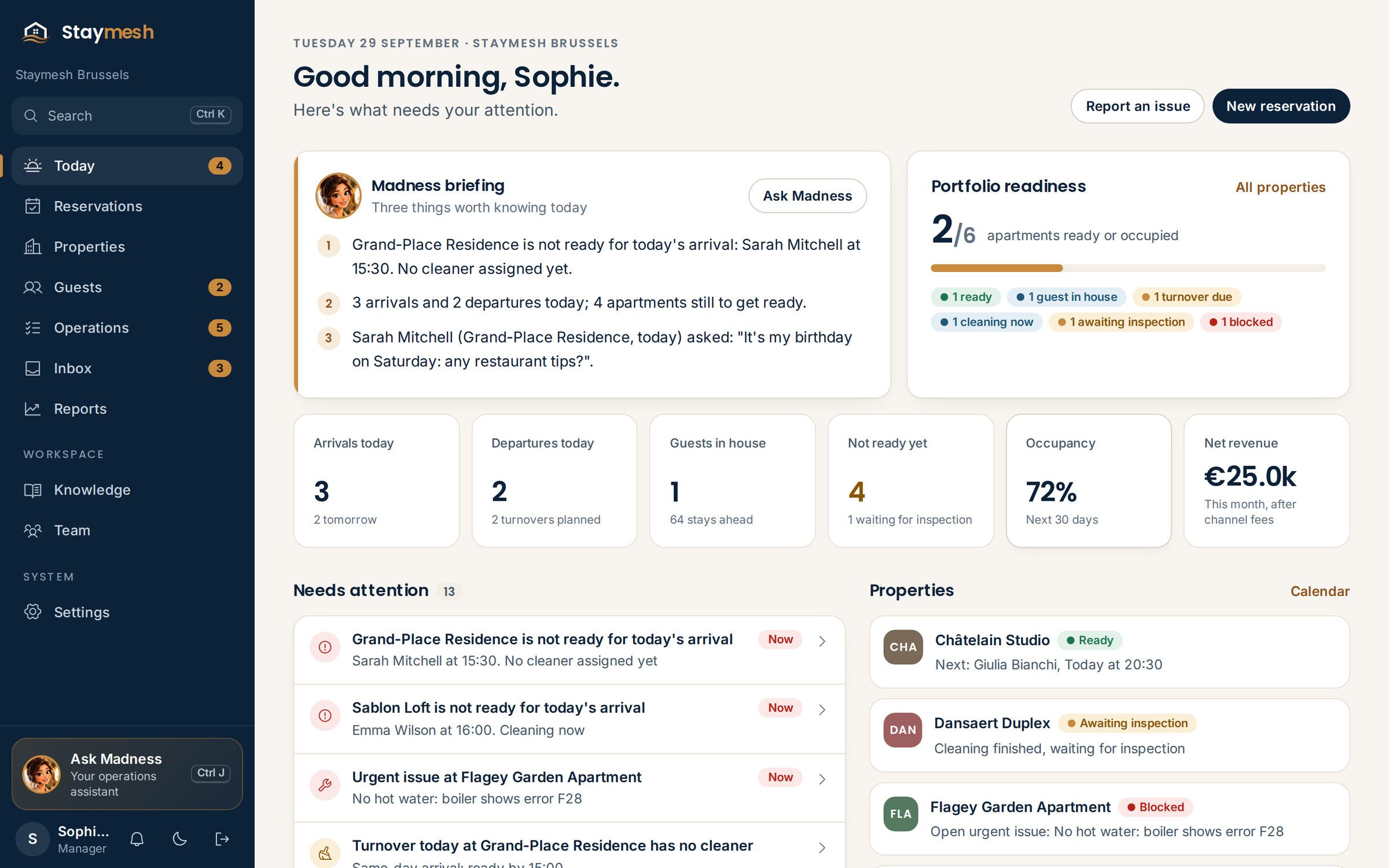This screenshot has width=1389, height=868.
Task: Open Operations in the sidebar
Action: tap(127, 328)
